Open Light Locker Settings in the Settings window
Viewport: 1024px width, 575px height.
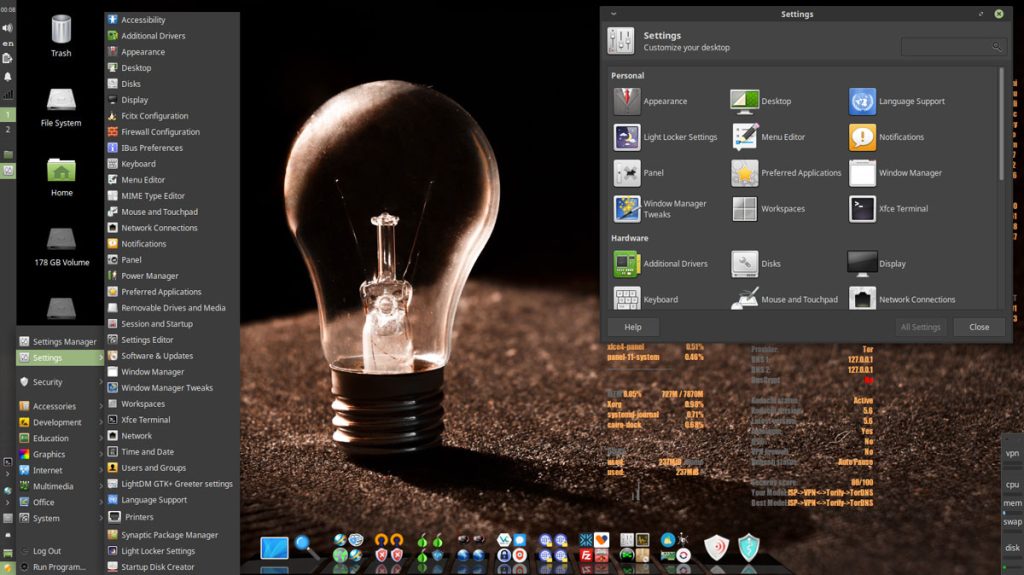coord(627,137)
